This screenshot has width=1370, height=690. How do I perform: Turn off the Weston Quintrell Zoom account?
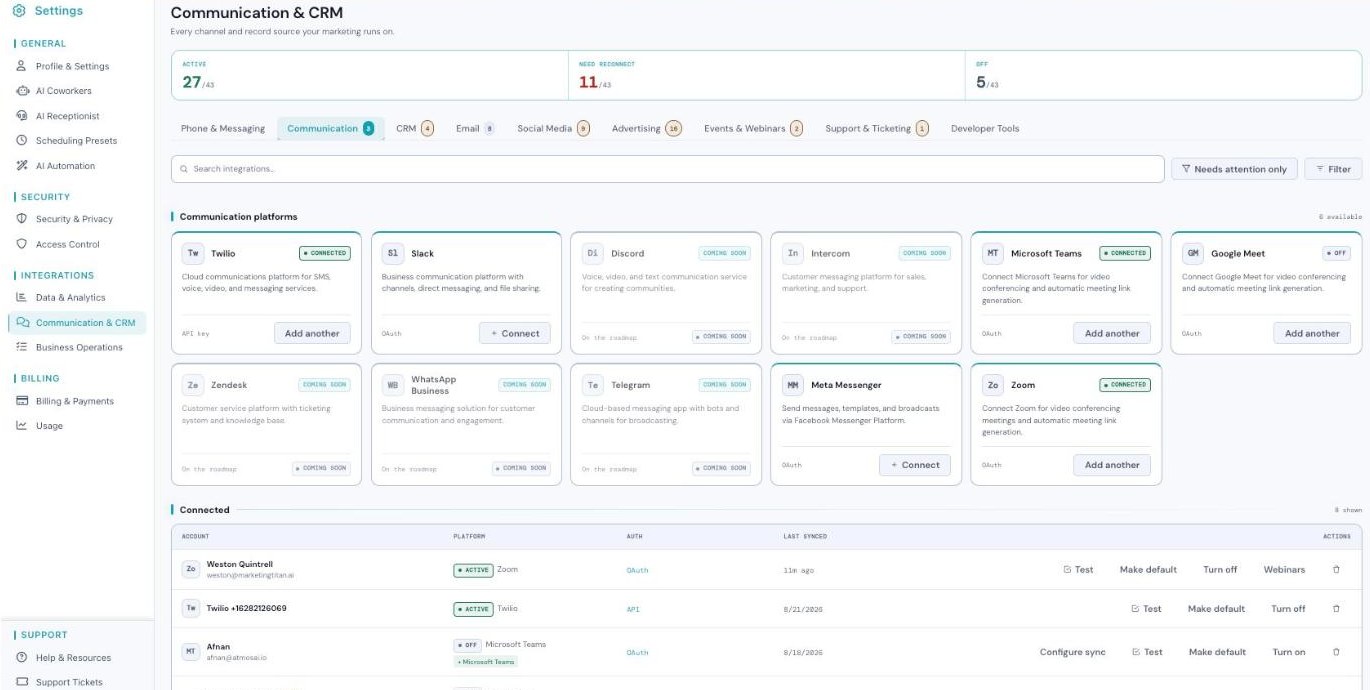1220,569
